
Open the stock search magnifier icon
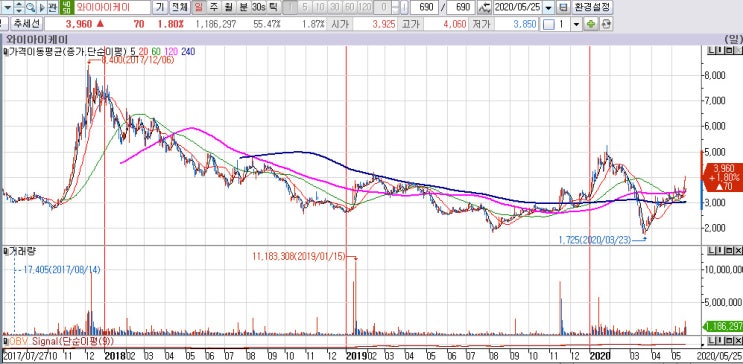click(x=30, y=7)
